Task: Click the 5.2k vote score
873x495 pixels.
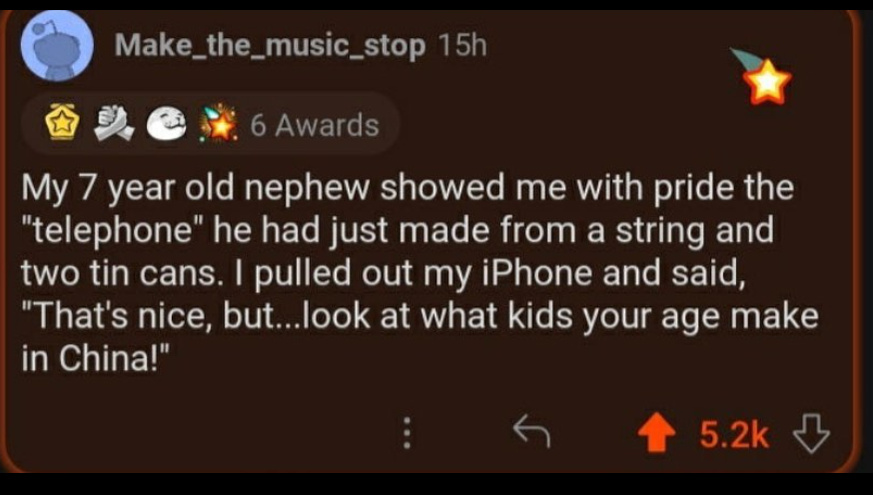Action: click(x=732, y=433)
